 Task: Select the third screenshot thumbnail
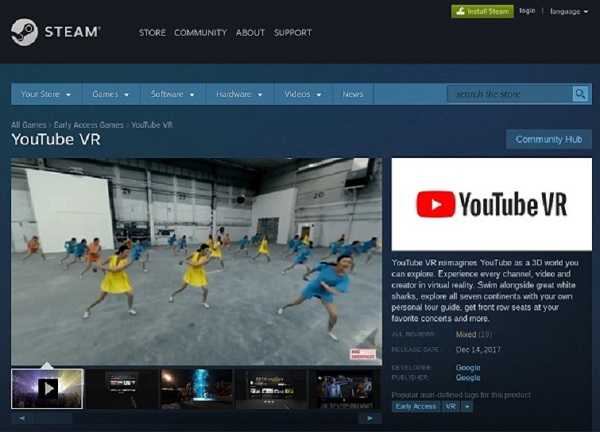tap(197, 388)
